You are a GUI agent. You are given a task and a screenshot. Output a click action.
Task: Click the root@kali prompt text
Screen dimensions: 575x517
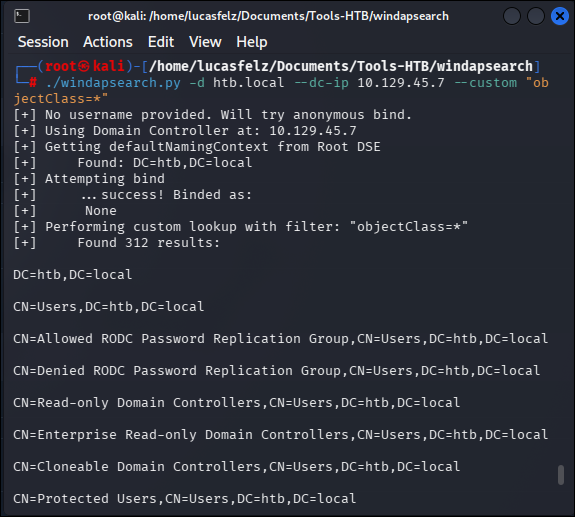(85, 66)
